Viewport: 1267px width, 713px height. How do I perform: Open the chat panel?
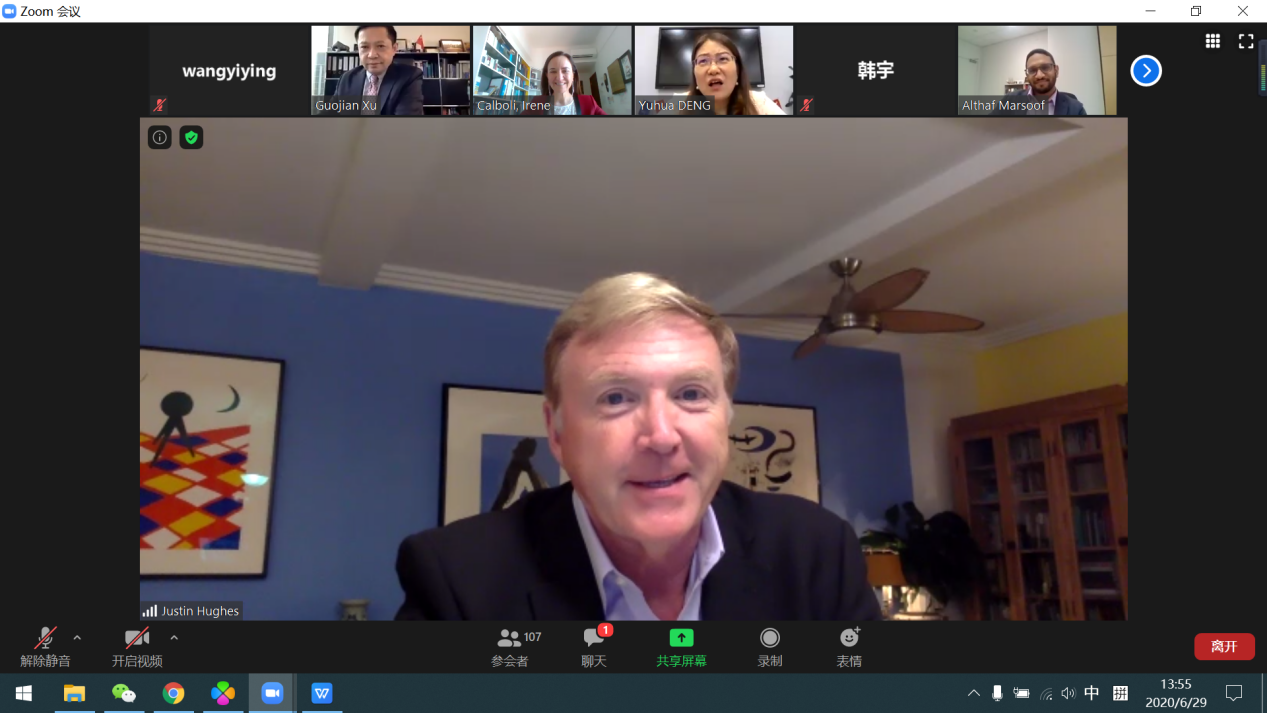tap(594, 646)
